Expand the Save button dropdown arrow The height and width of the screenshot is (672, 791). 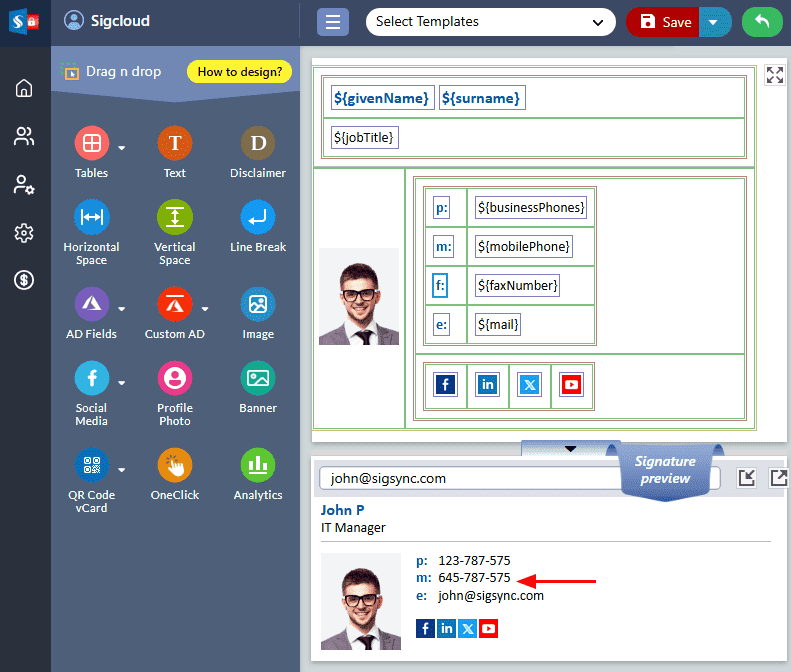(713, 22)
